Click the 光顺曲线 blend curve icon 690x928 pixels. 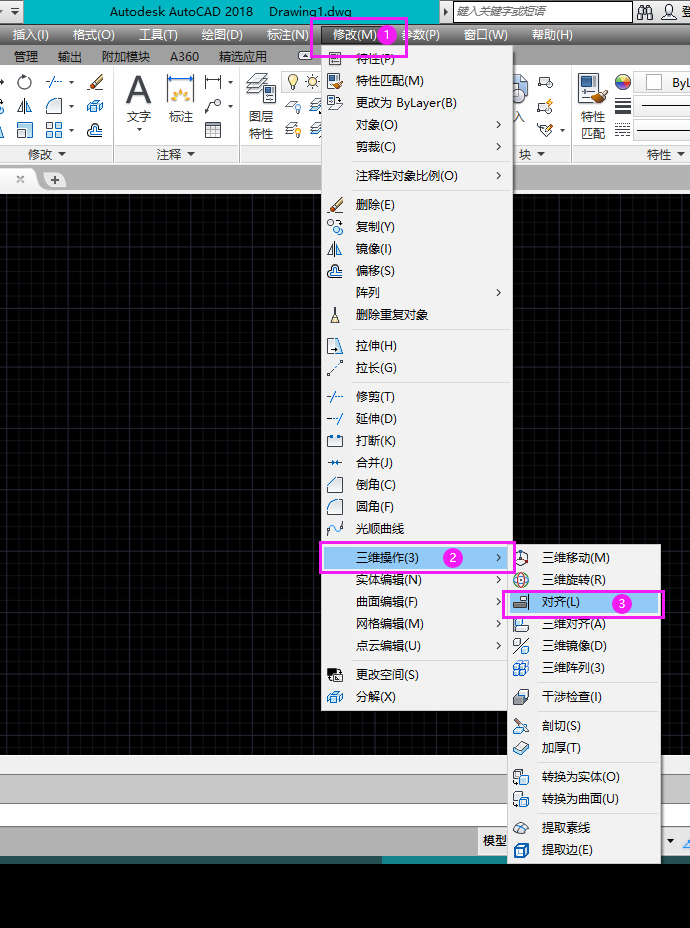point(335,529)
